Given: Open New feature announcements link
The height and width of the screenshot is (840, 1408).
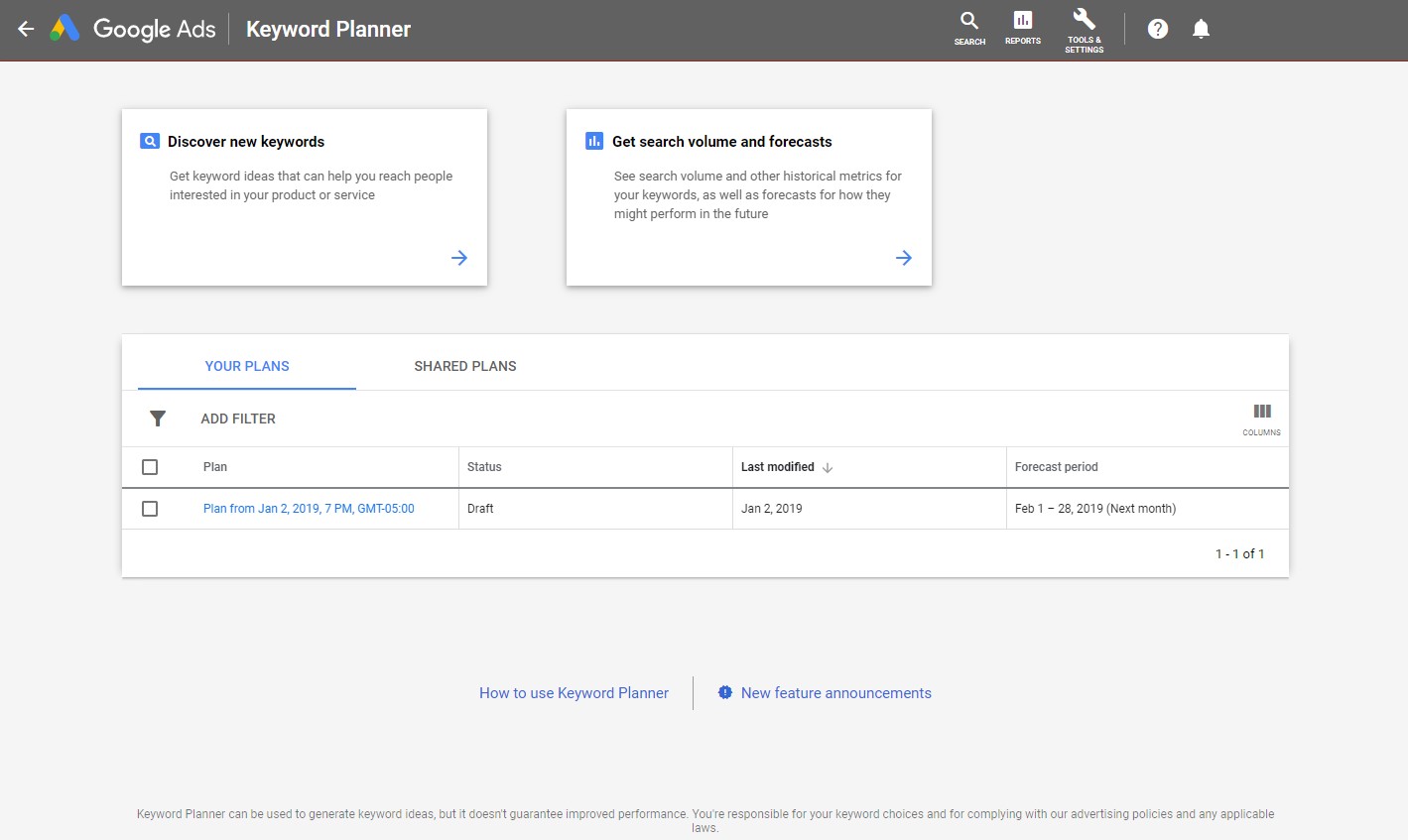Looking at the screenshot, I should [836, 693].
